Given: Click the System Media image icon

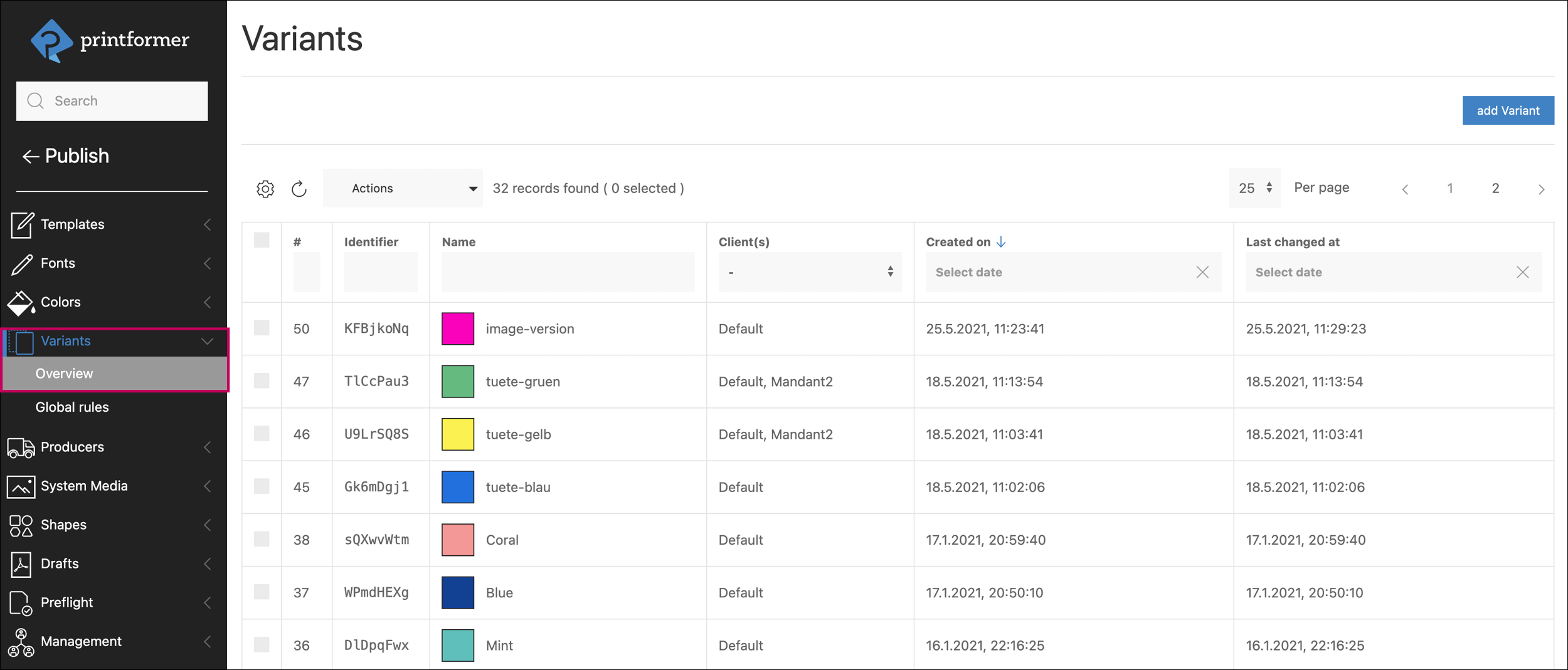Looking at the screenshot, I should 21,486.
